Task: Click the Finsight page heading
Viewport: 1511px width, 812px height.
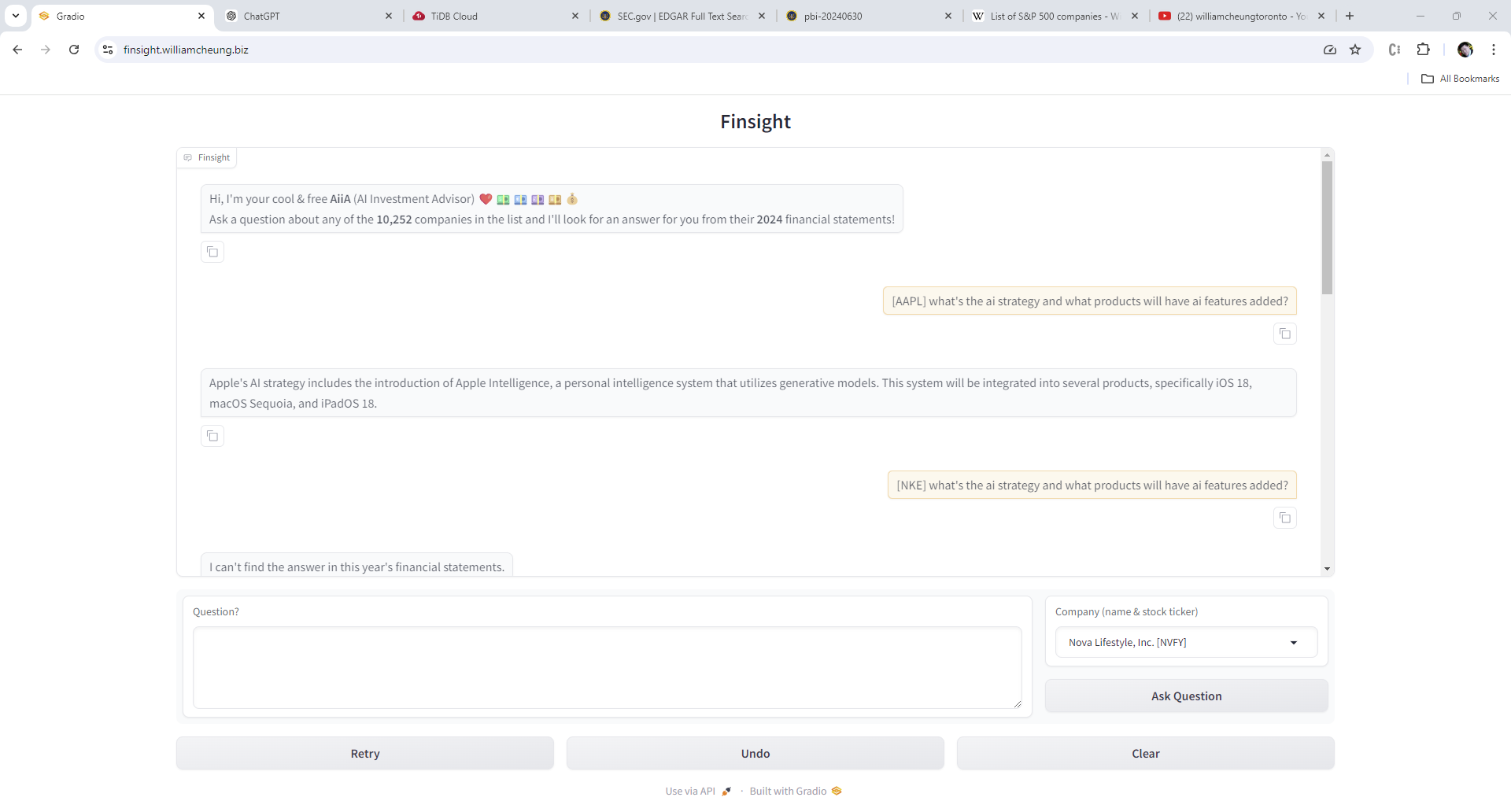Action: (755, 121)
